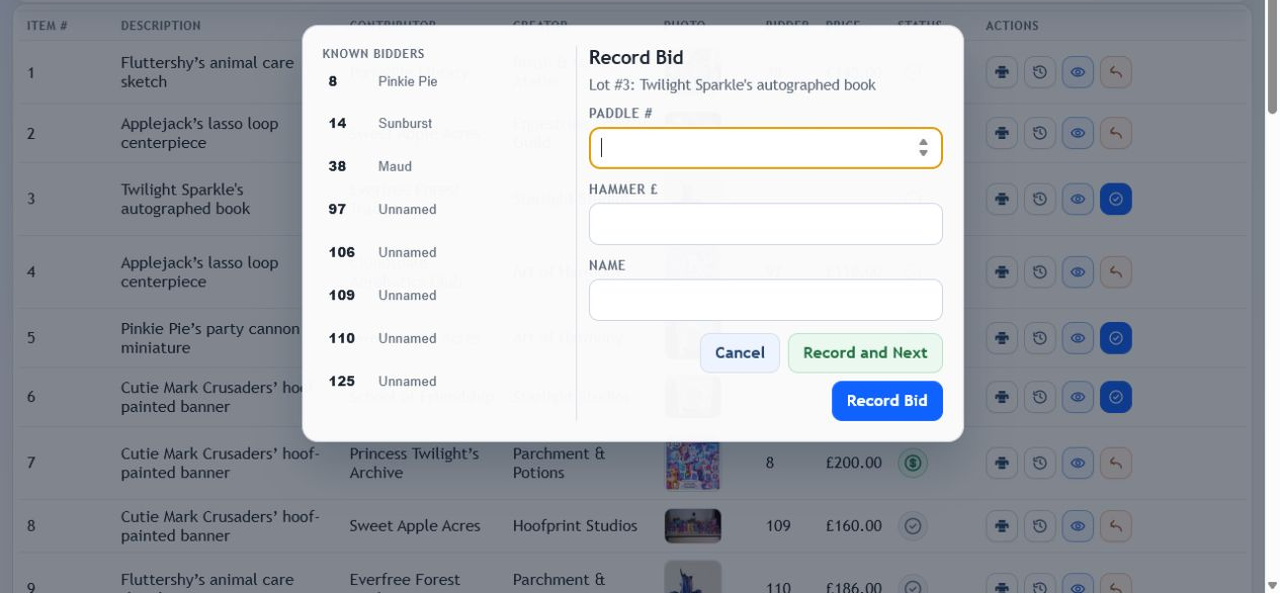
Task: Open bid history icon for item 2
Action: 1040,133
